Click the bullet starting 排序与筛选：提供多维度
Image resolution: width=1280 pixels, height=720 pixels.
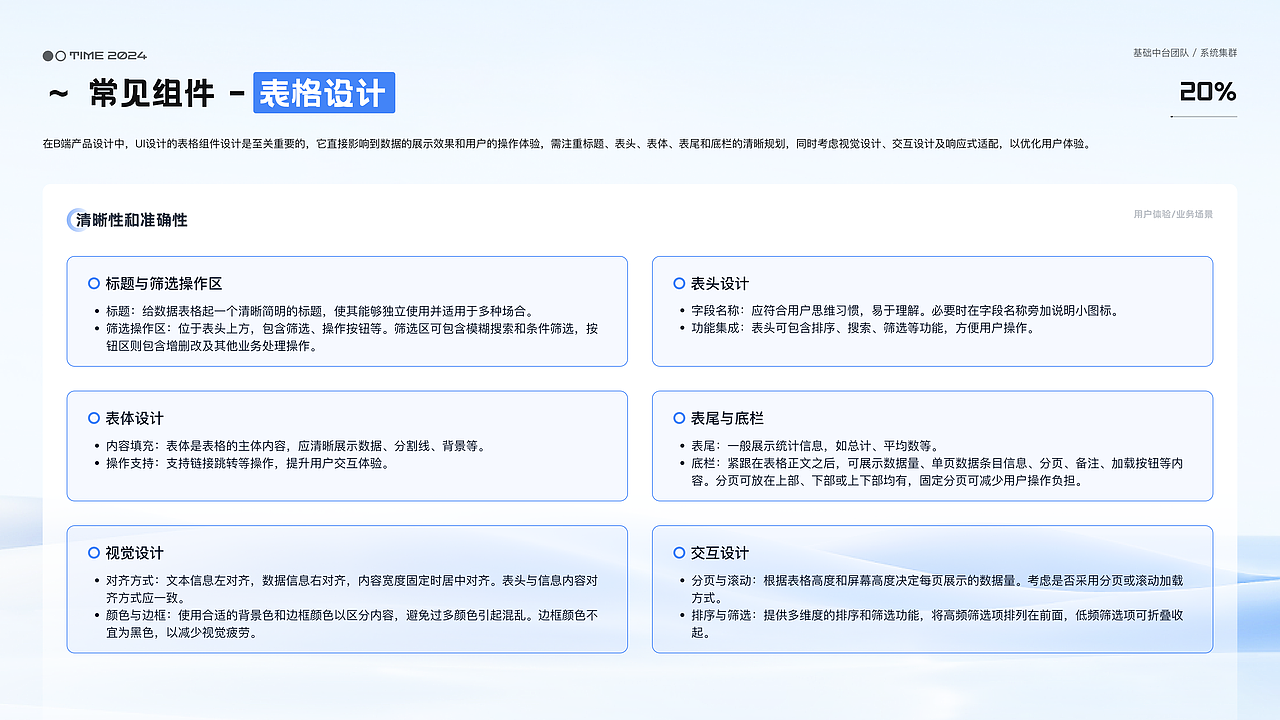(931, 624)
